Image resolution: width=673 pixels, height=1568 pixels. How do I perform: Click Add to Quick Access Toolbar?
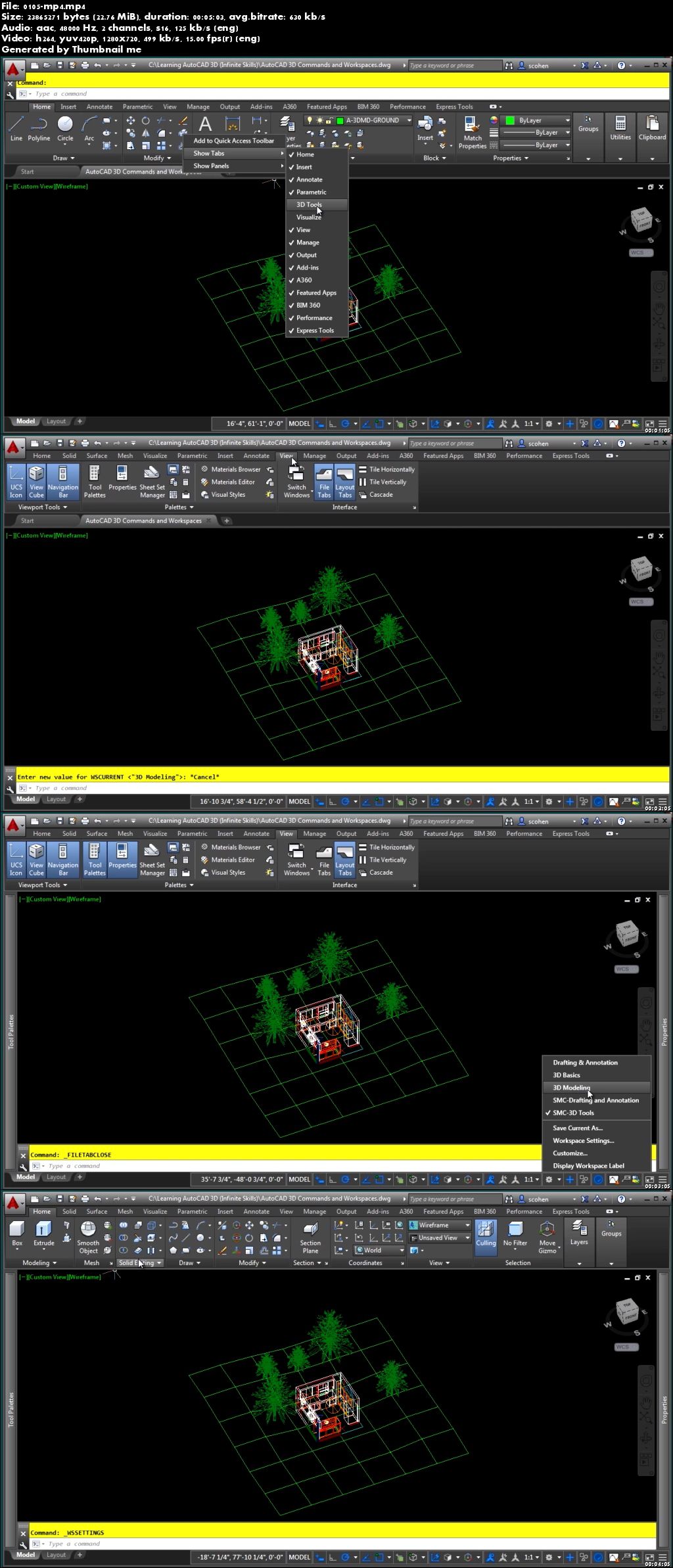pyautogui.click(x=233, y=141)
